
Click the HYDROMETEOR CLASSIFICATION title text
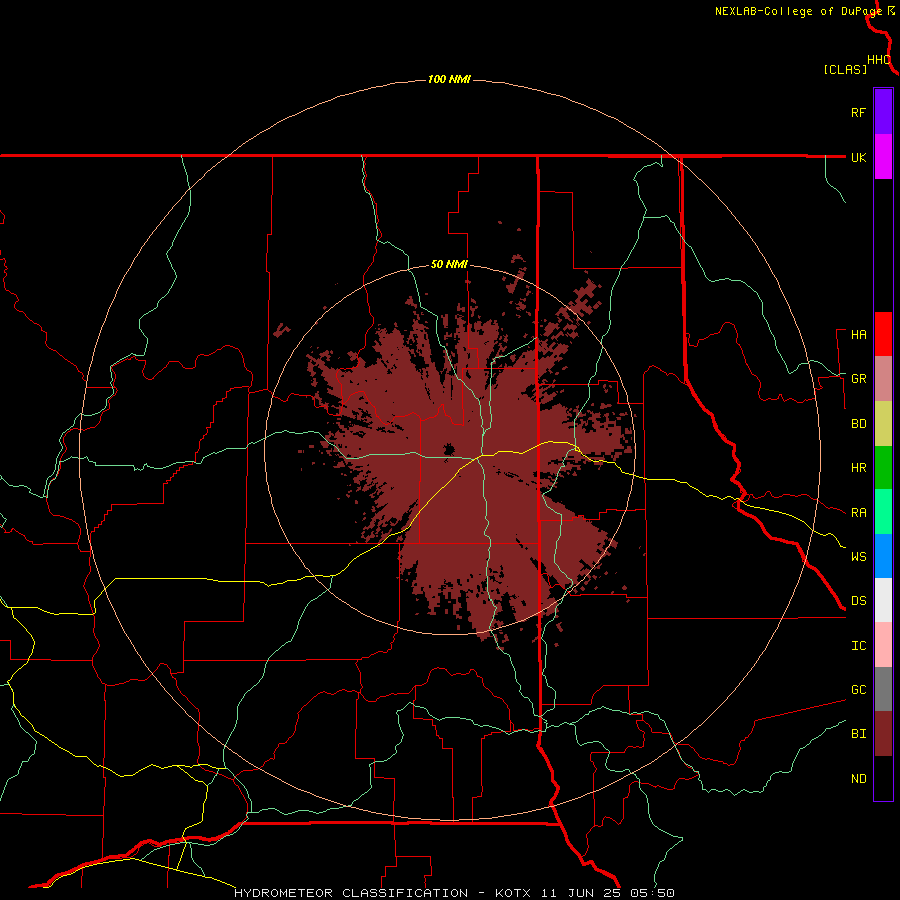[x=351, y=893]
